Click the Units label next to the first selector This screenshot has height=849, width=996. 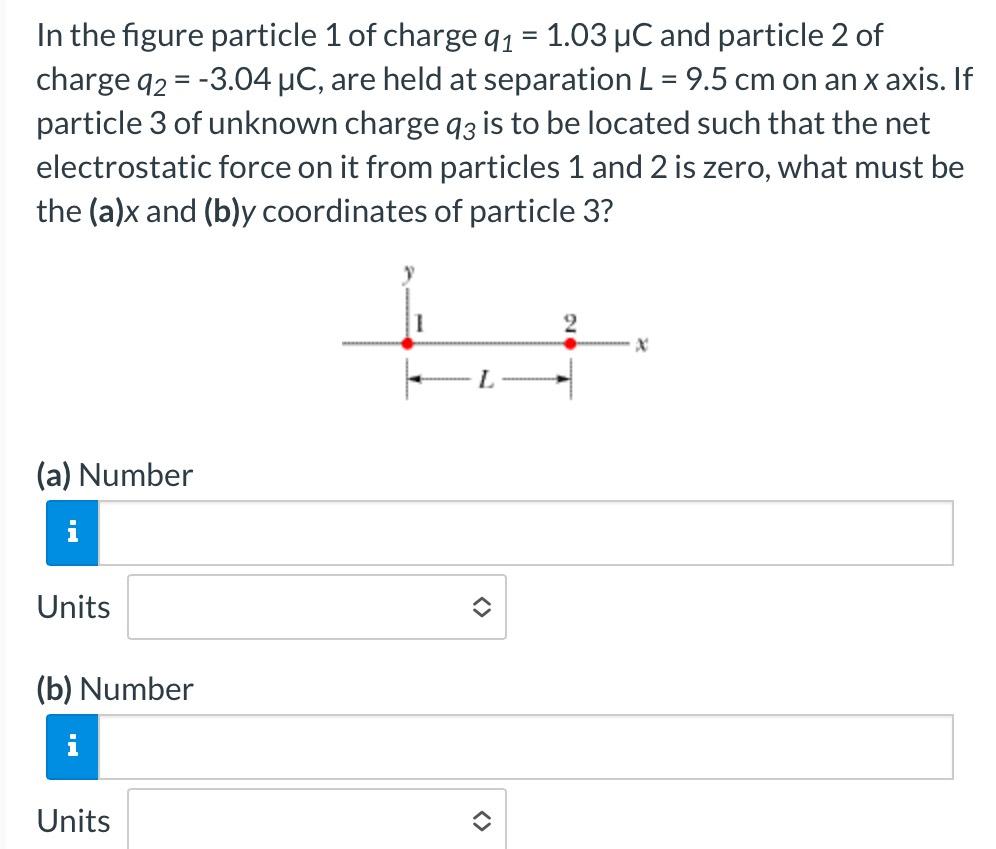click(72, 607)
